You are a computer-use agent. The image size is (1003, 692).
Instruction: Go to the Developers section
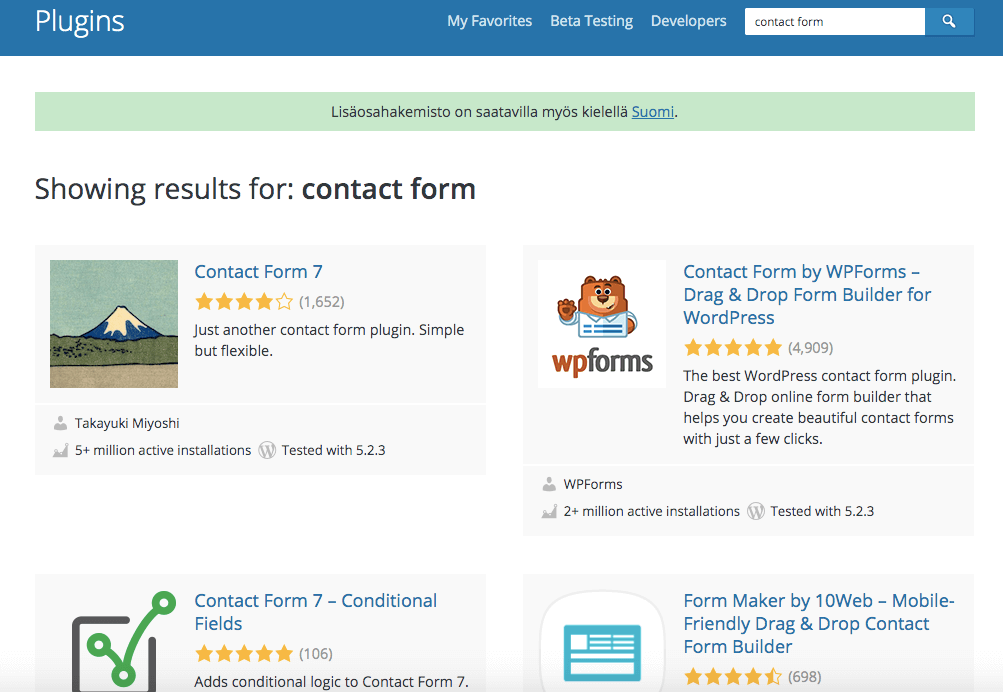(688, 21)
